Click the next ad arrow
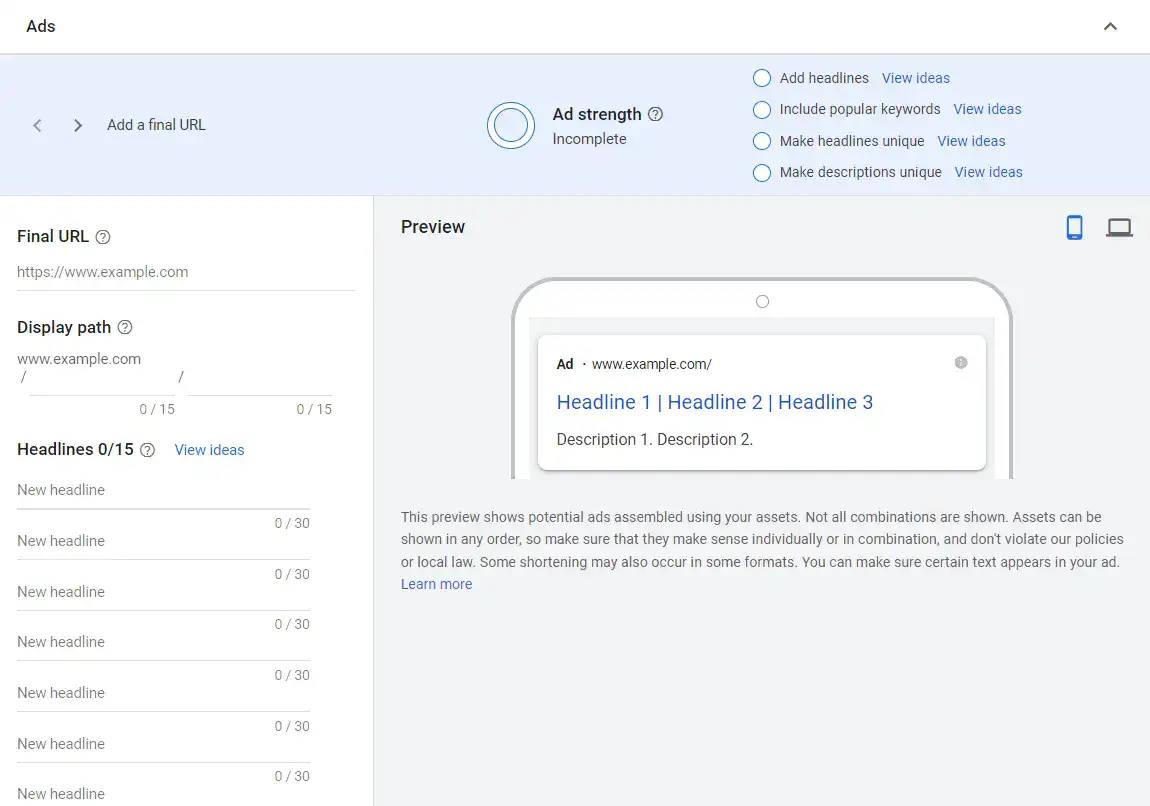This screenshot has width=1150, height=806. coord(77,125)
